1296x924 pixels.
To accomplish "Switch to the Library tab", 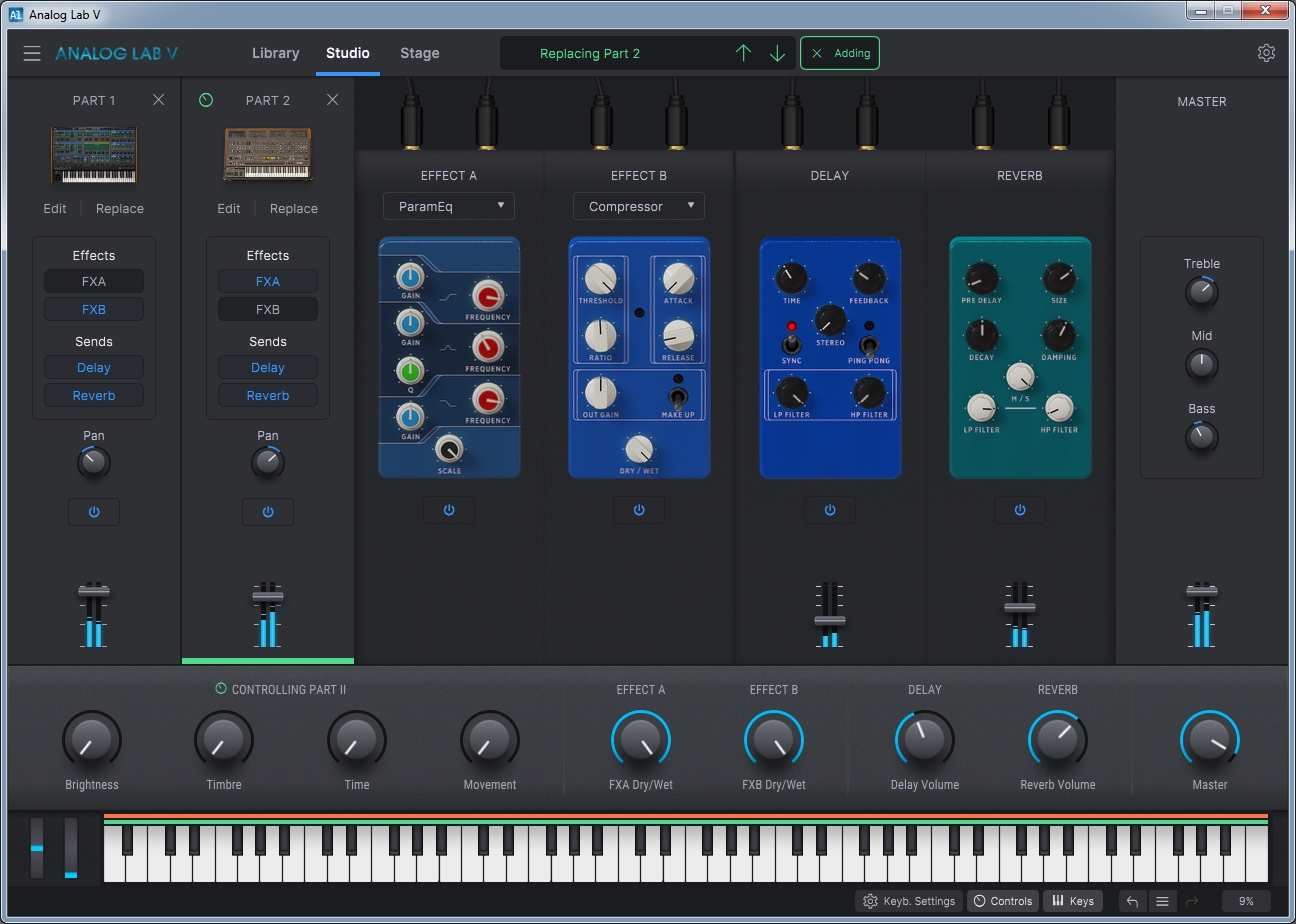I will click(x=275, y=53).
